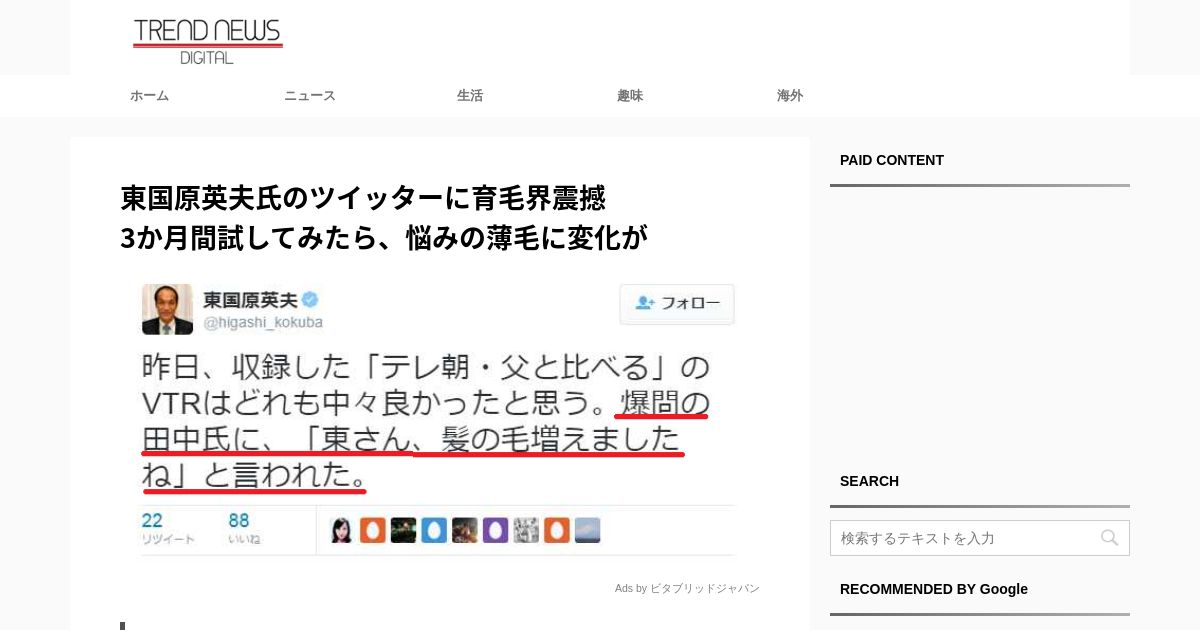Open the ホーム menu item
The width and height of the screenshot is (1200, 630).
tap(150, 96)
